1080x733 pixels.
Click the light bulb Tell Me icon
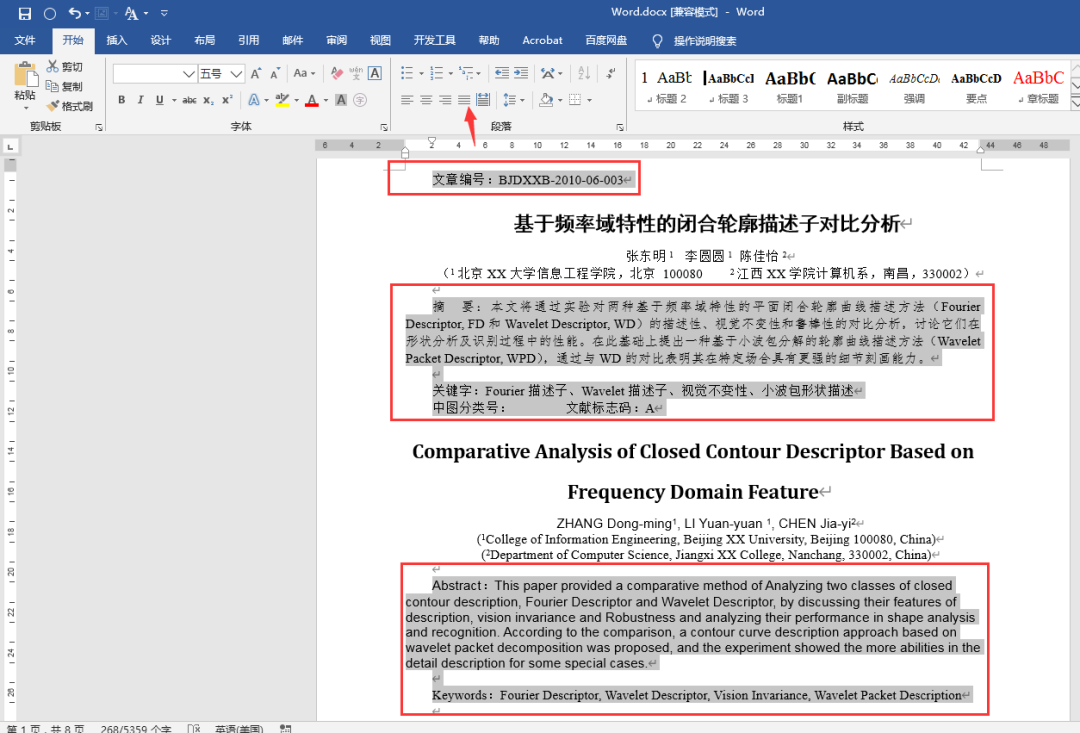(x=657, y=41)
